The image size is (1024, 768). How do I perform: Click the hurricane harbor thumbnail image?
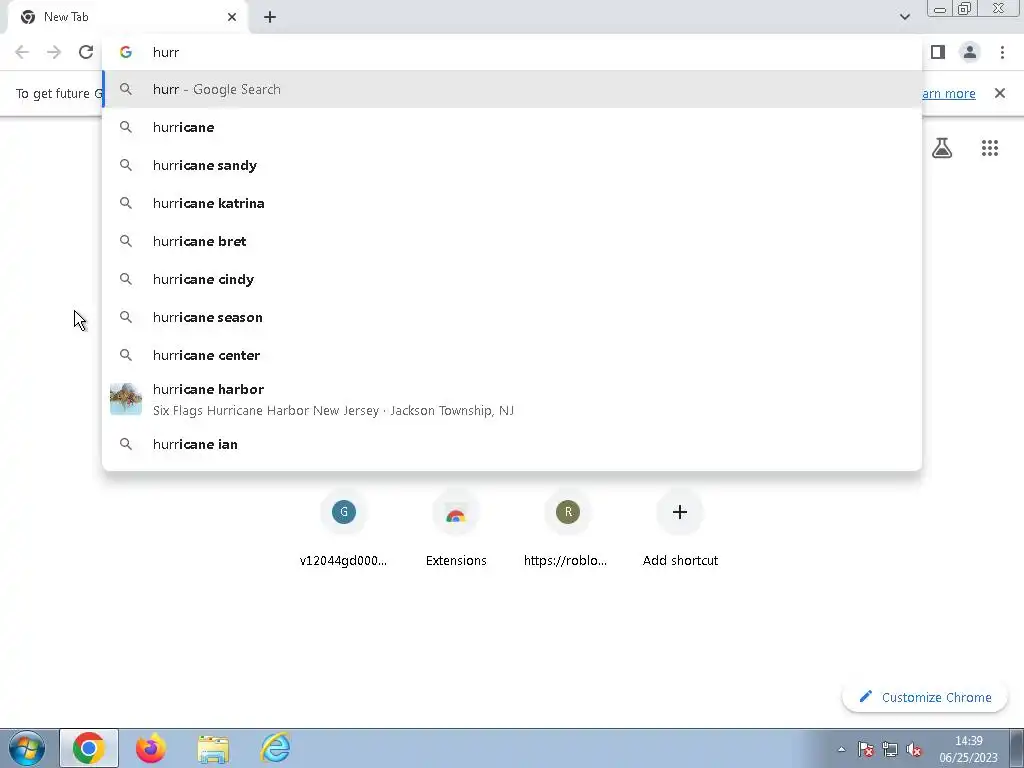[125, 399]
